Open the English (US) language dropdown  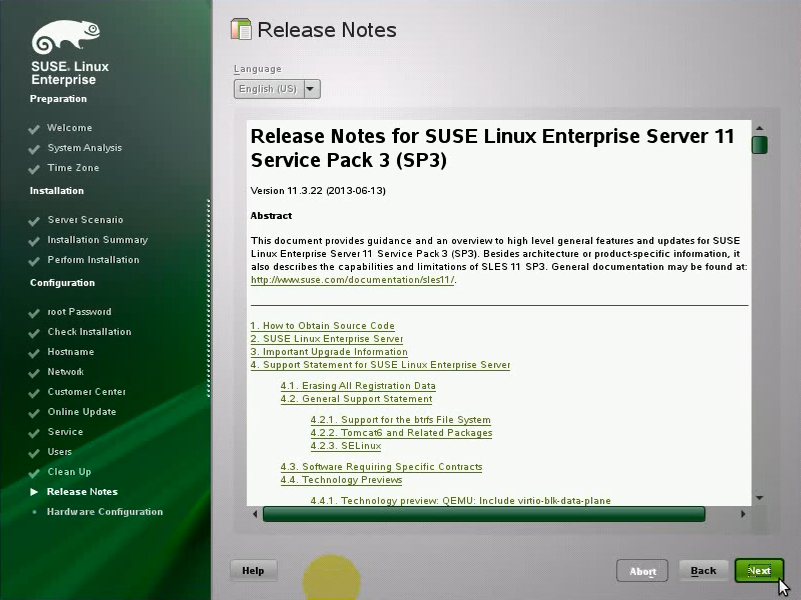click(277, 89)
